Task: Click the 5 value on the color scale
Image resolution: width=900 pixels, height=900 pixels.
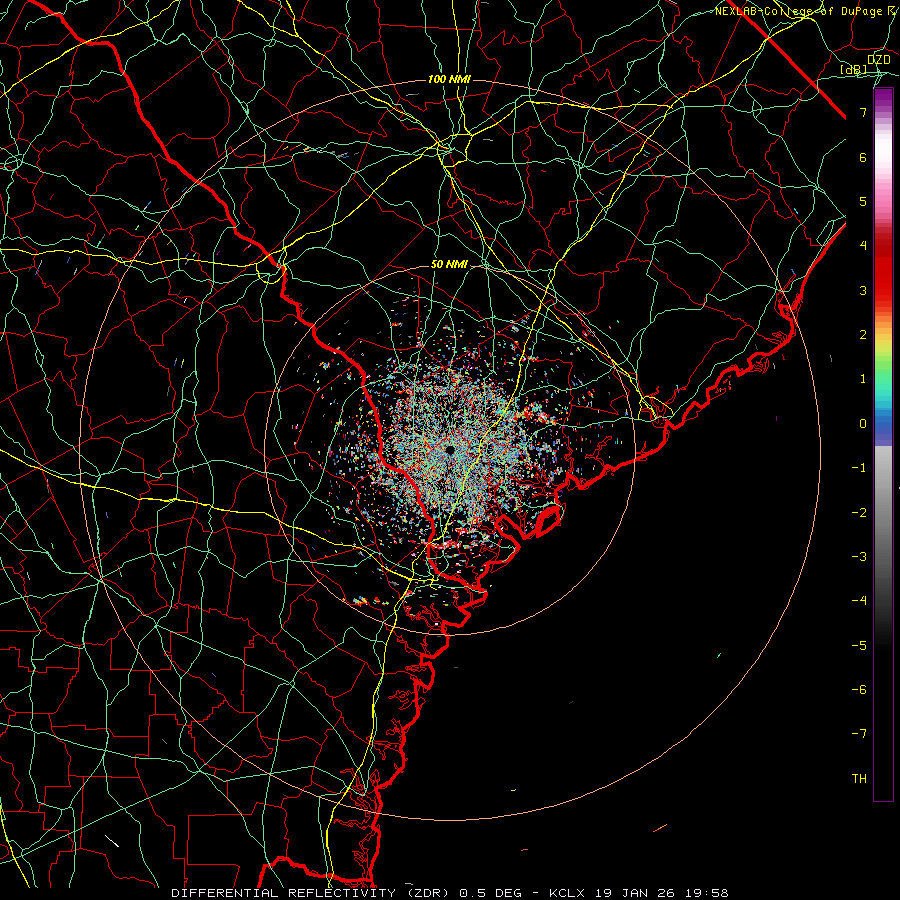Action: click(863, 201)
